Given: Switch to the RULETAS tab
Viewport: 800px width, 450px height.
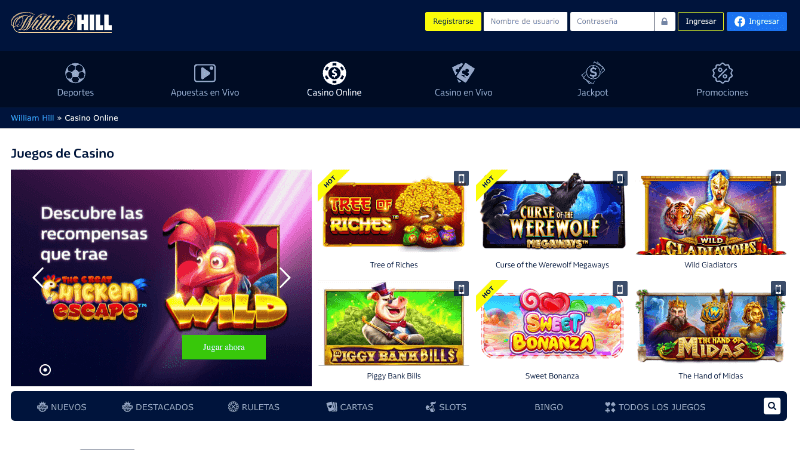Looking at the screenshot, I should click(254, 407).
